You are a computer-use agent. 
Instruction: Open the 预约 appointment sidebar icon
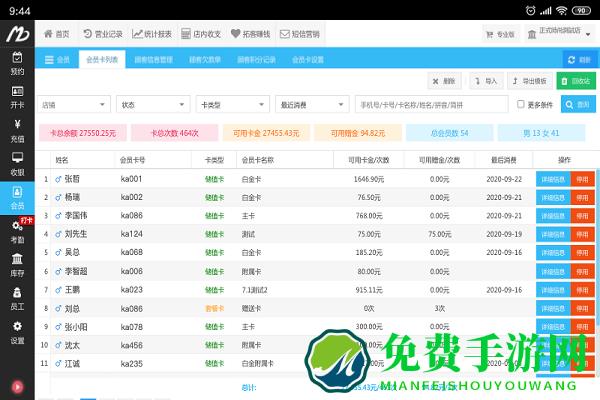point(17,63)
